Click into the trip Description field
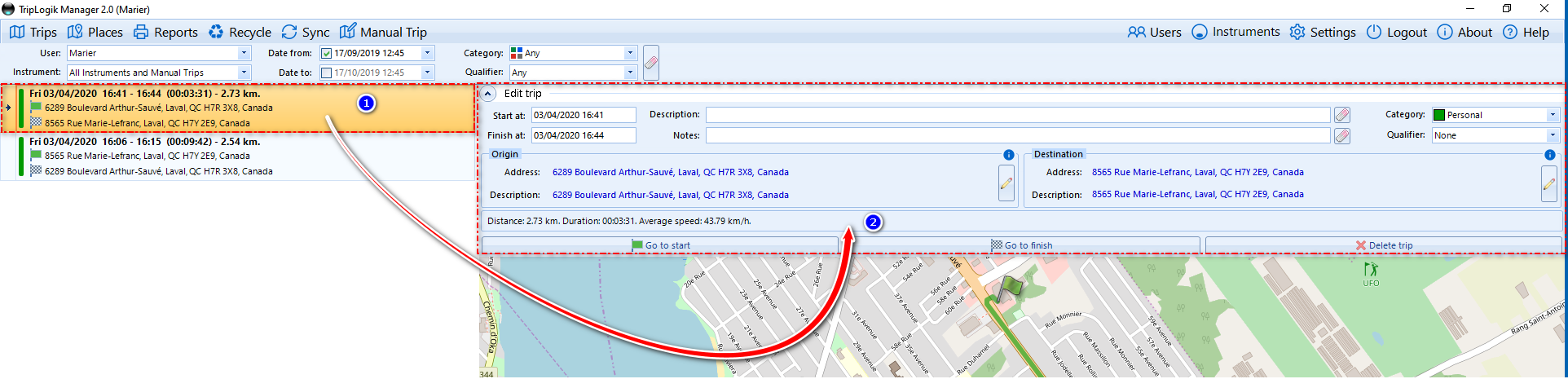 (1018, 115)
